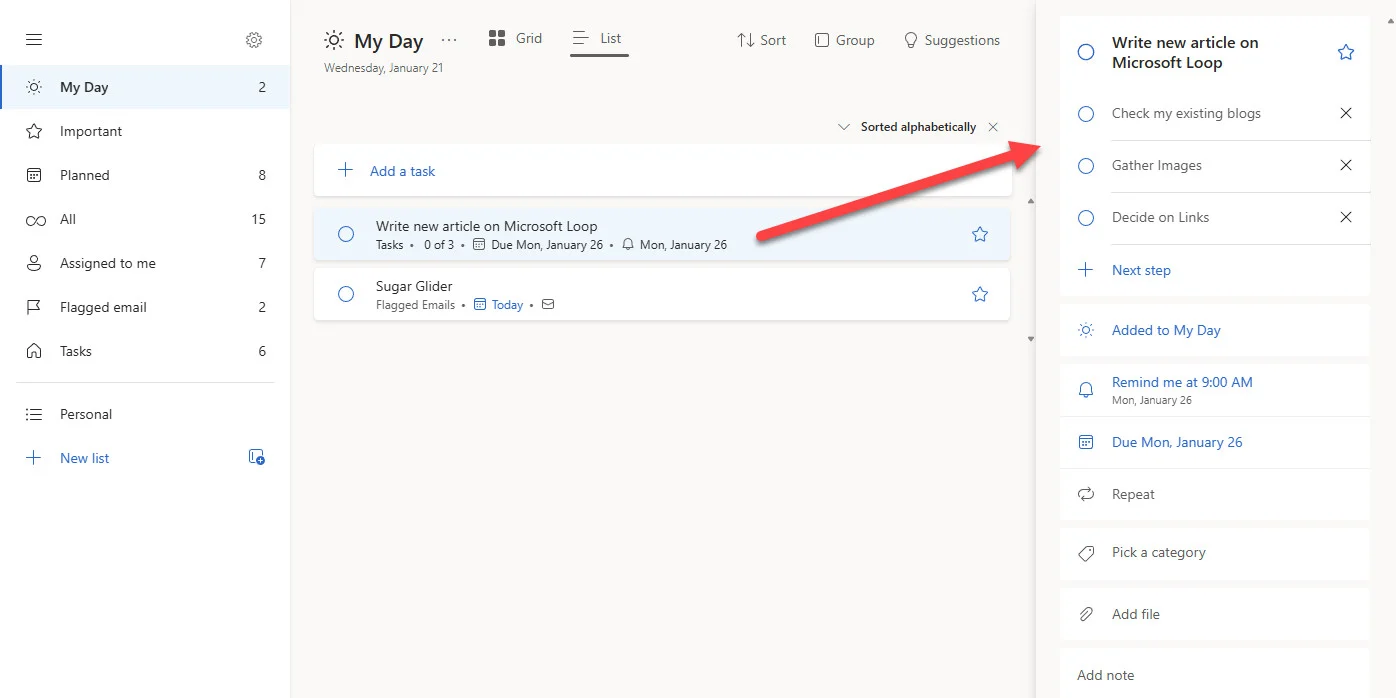Click New list link
Image resolution: width=1396 pixels, height=698 pixels.
[85, 458]
